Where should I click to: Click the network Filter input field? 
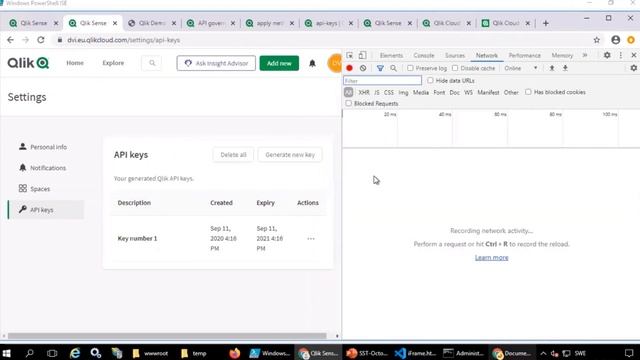point(382,81)
